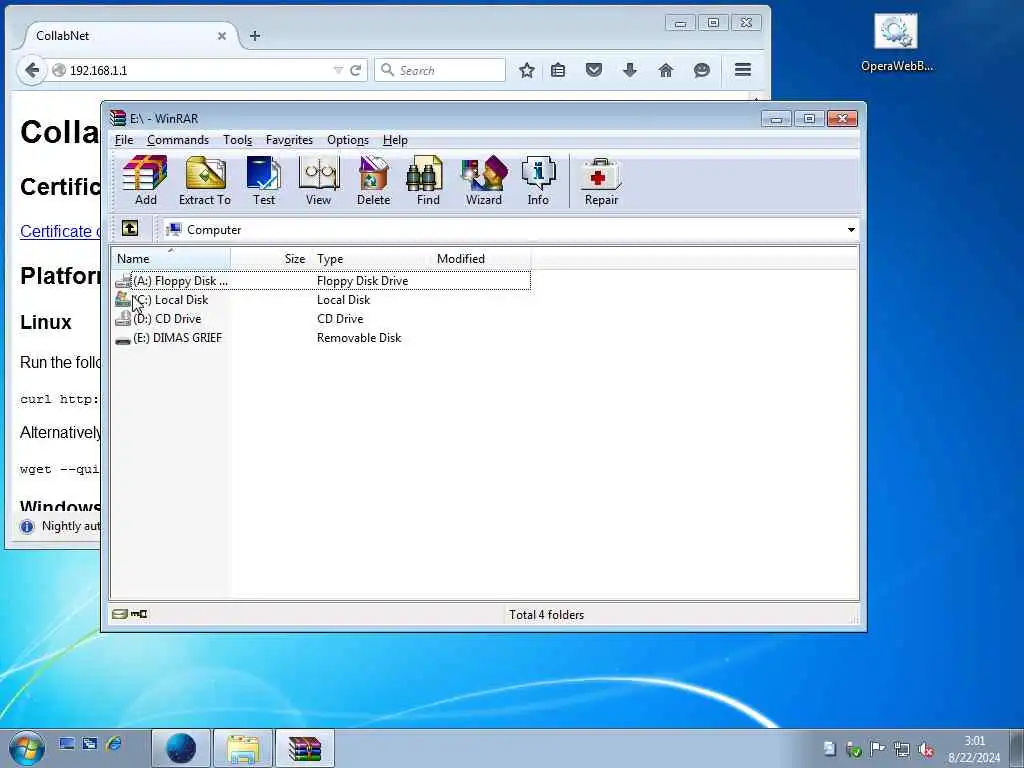Bookmark this page with star icon
Viewport: 1024px width, 768px height.
click(526, 70)
